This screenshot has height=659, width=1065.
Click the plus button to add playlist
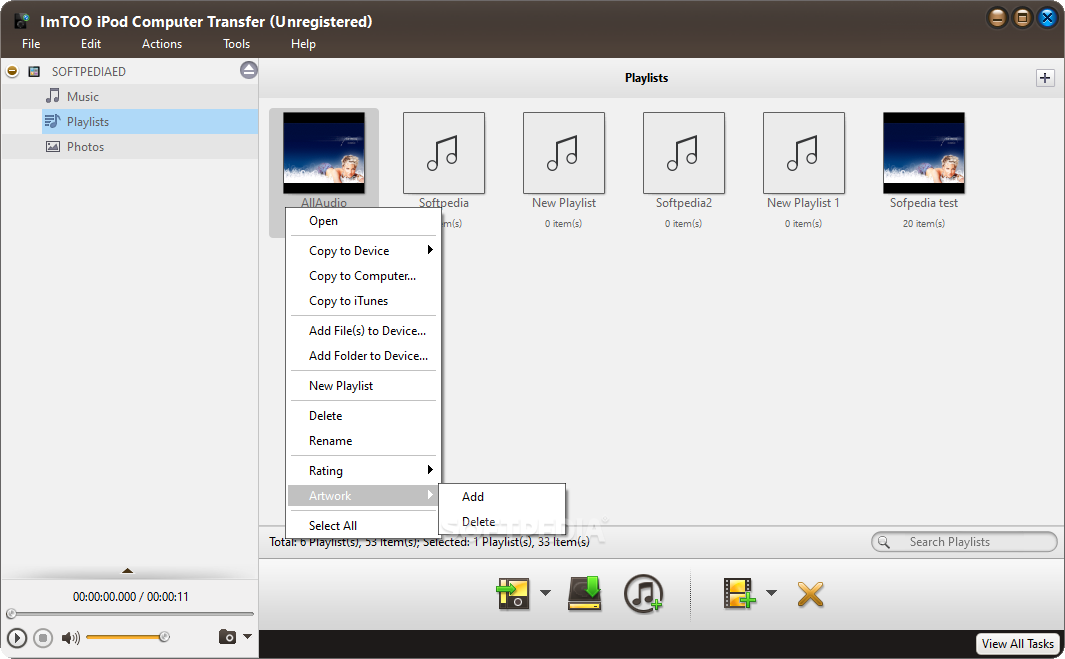(x=1045, y=77)
